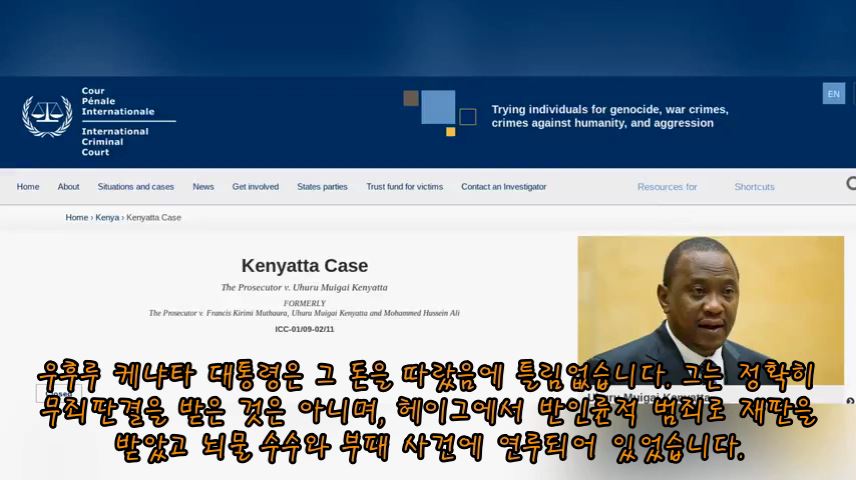This screenshot has width=856, height=480.
Task: Click the FORMERLY label text
Action: [x=305, y=303]
